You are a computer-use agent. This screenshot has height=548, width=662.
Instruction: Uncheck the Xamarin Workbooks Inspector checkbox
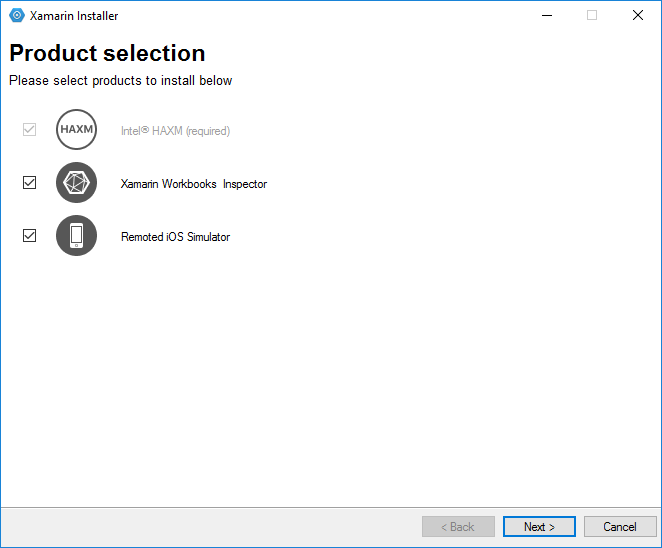pyautogui.click(x=30, y=183)
